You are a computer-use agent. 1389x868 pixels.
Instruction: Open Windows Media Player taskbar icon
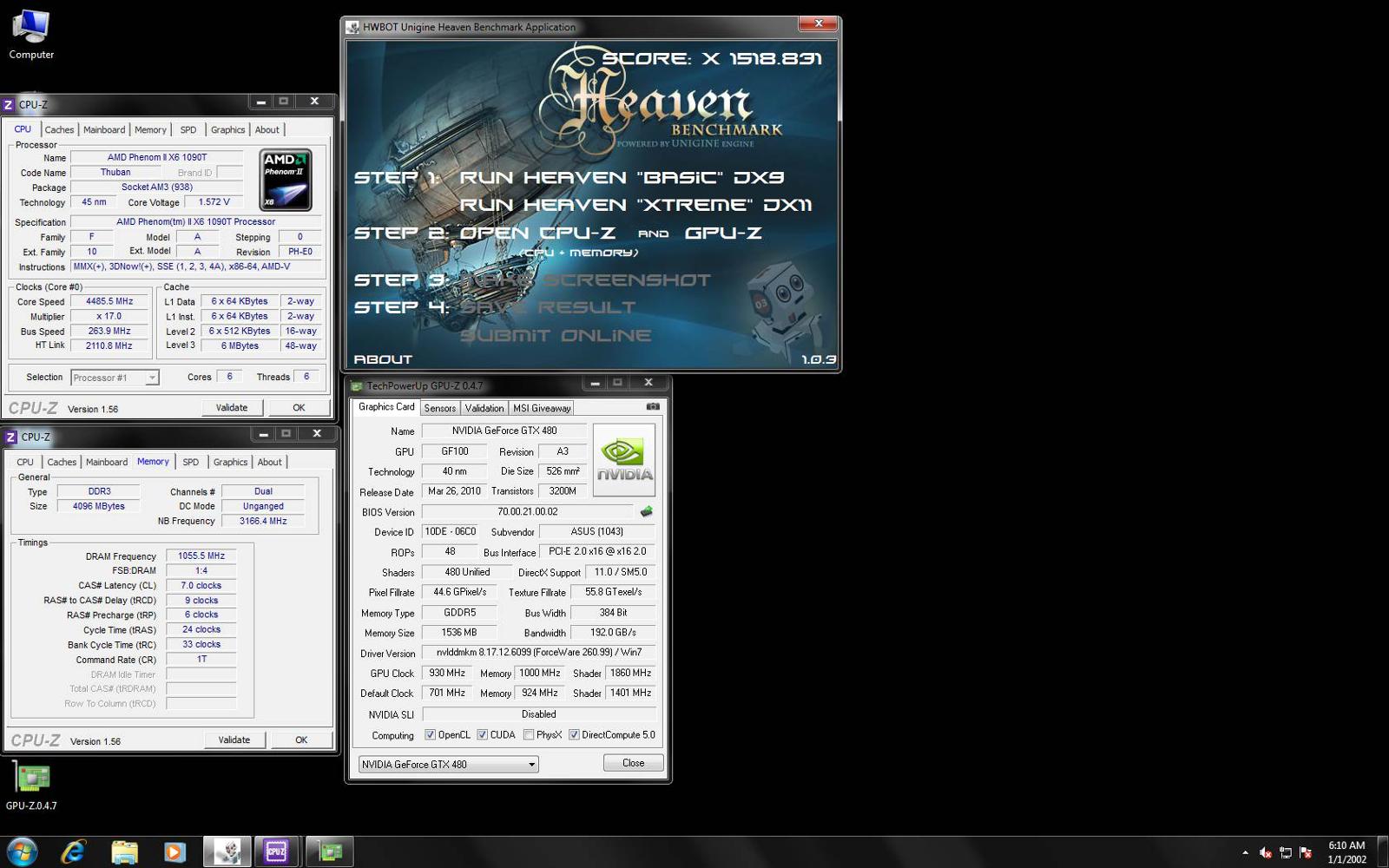click(x=174, y=852)
